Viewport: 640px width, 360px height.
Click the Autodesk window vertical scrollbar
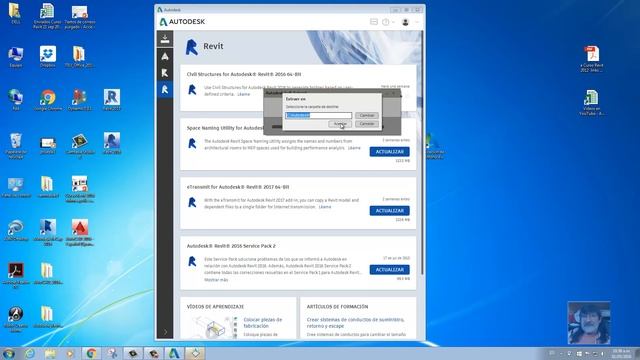422,153
